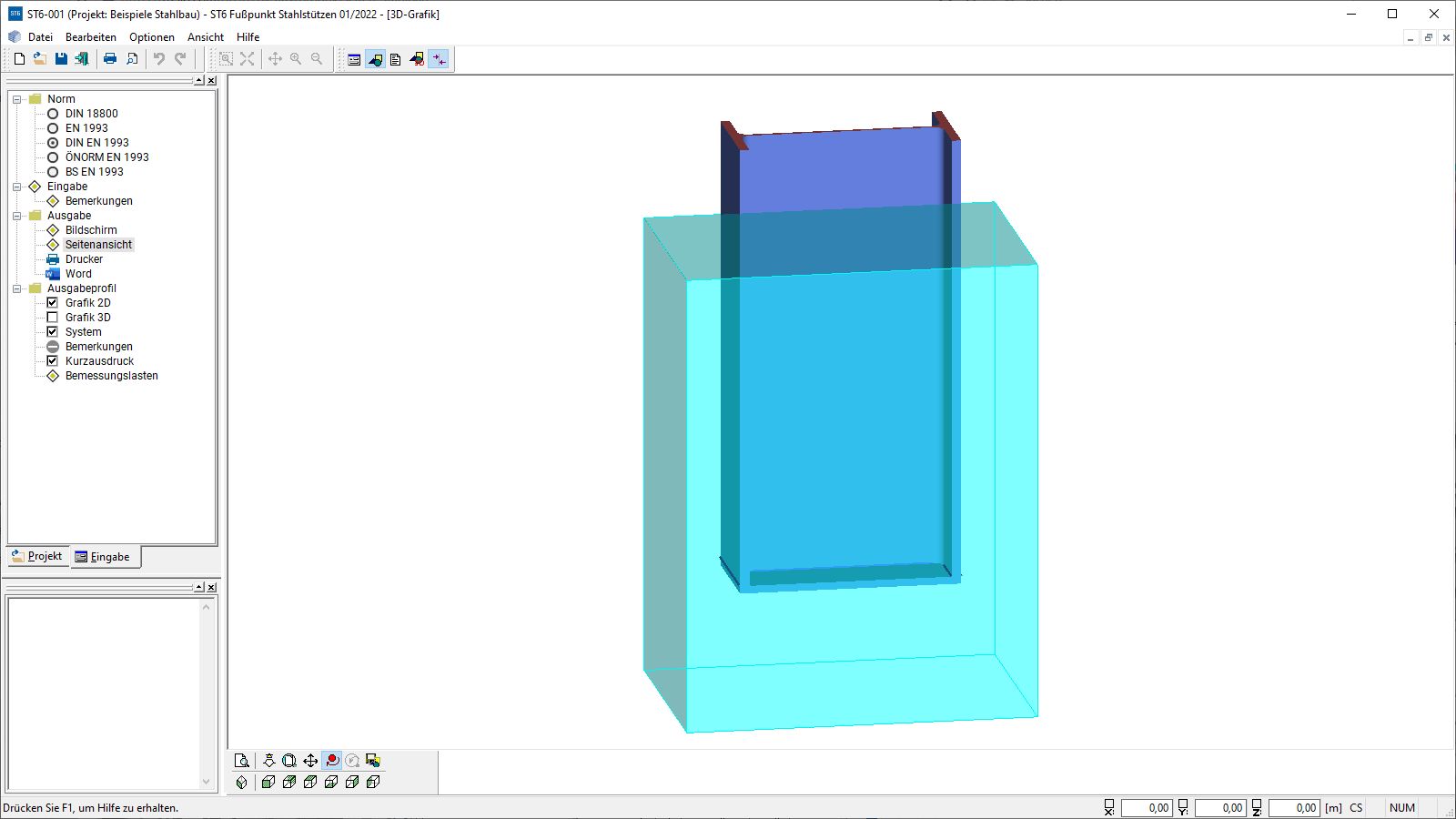Select Drucker output item

(84, 259)
